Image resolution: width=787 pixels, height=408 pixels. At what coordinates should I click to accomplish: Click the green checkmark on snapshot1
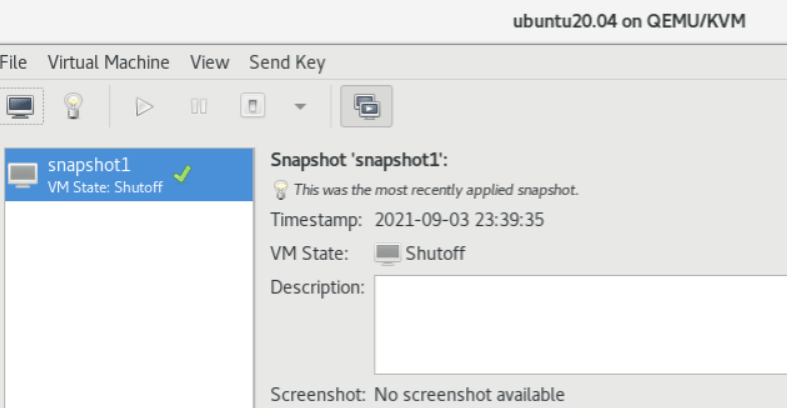[x=181, y=174]
